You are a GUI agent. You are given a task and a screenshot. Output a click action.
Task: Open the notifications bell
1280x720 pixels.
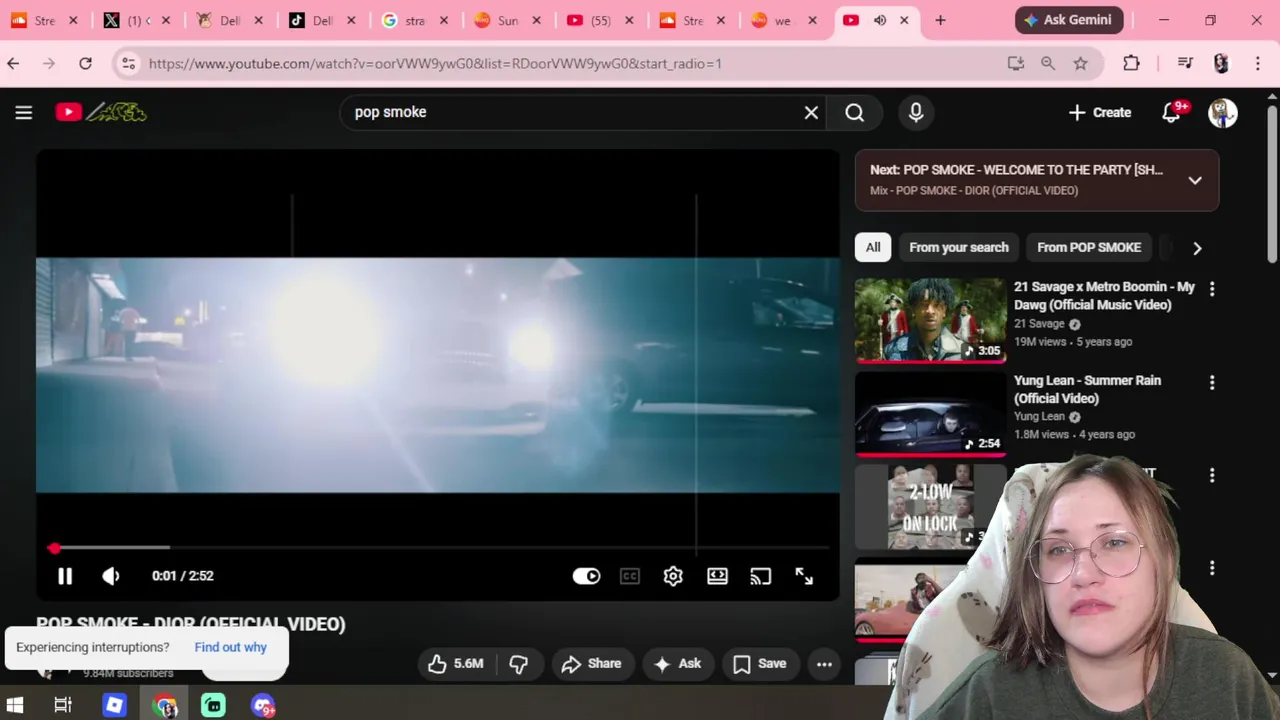click(x=1172, y=113)
